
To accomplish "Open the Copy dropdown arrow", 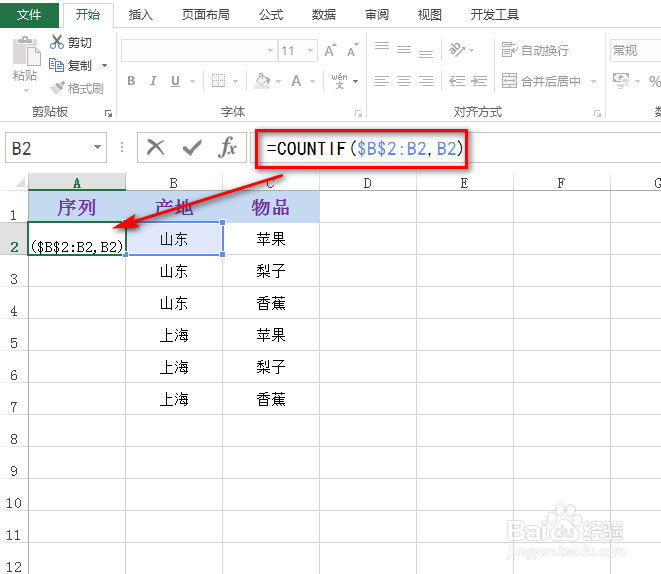I will point(105,66).
